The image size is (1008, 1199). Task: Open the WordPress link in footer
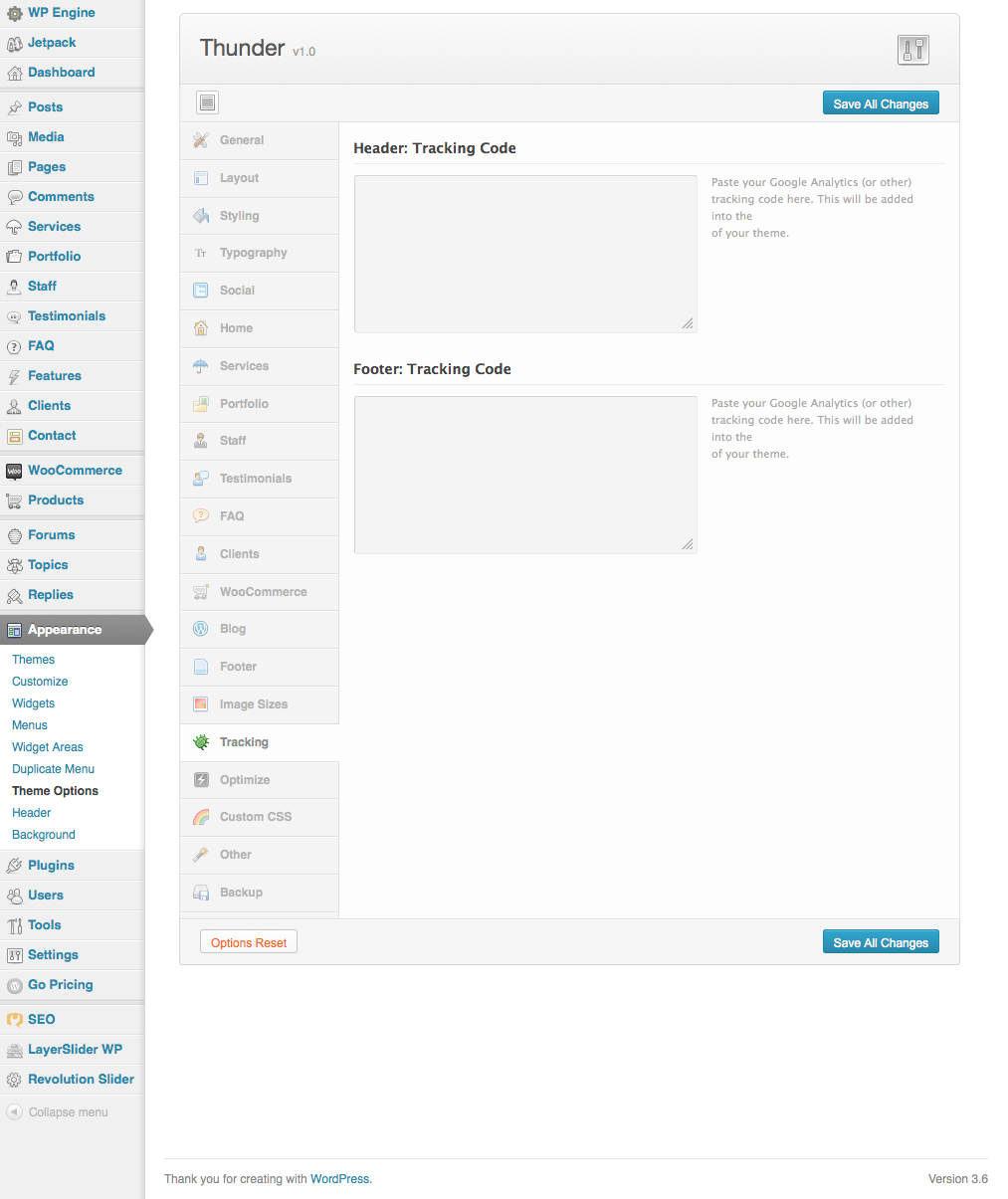pyautogui.click(x=339, y=1179)
